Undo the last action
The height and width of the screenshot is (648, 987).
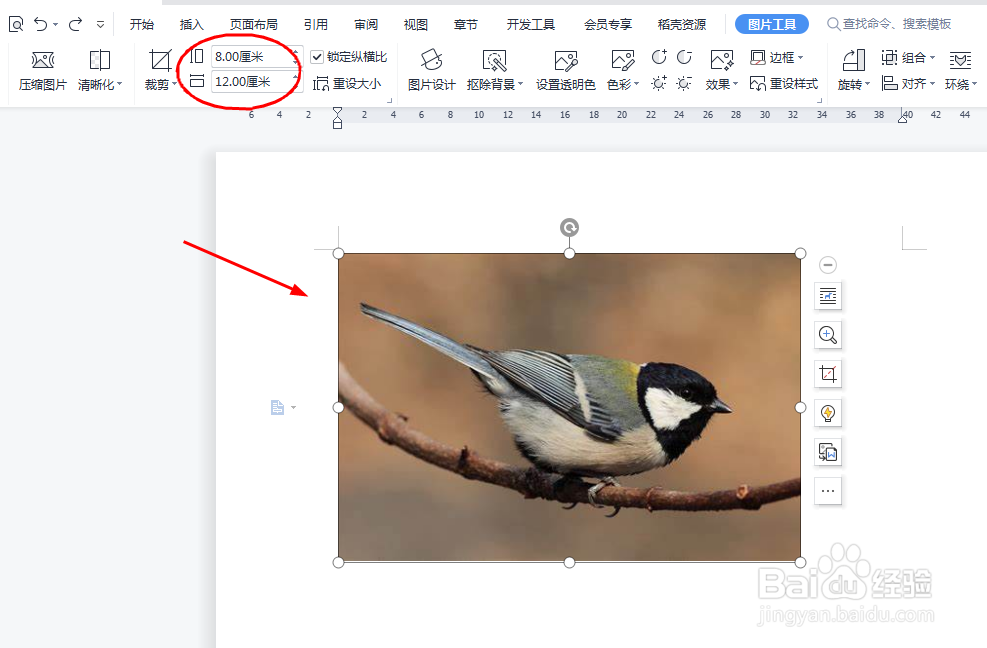(x=41, y=25)
